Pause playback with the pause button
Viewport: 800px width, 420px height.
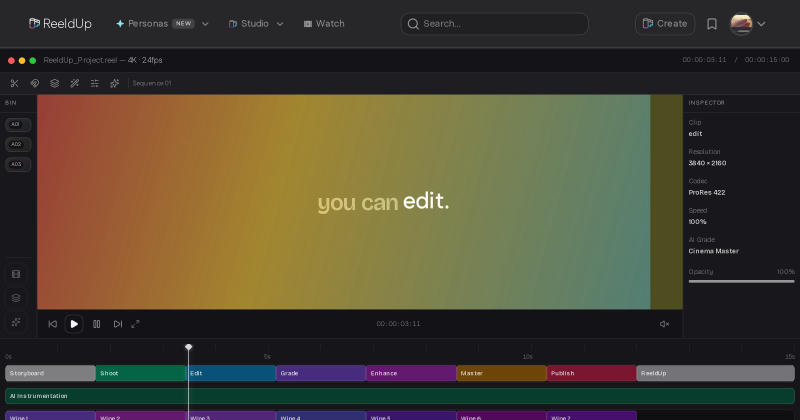point(96,324)
